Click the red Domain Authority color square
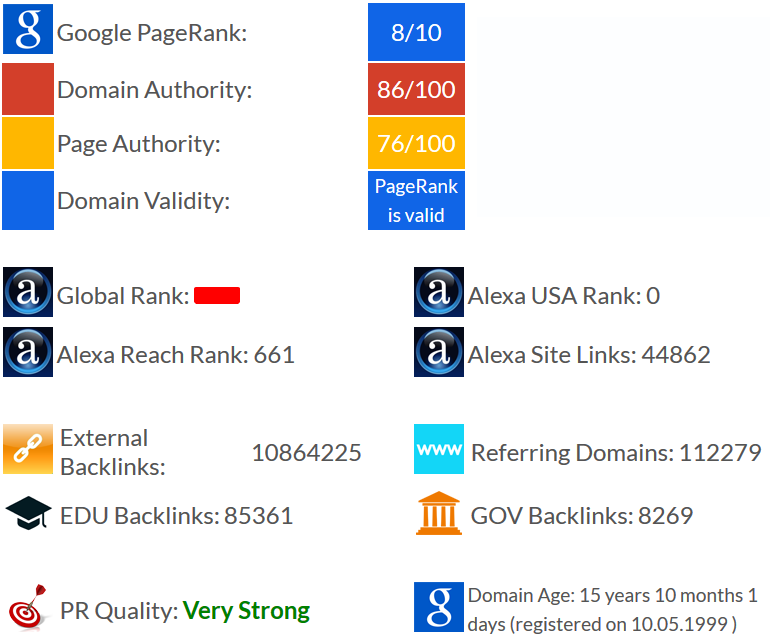This screenshot has height=642, width=770. click(28, 89)
